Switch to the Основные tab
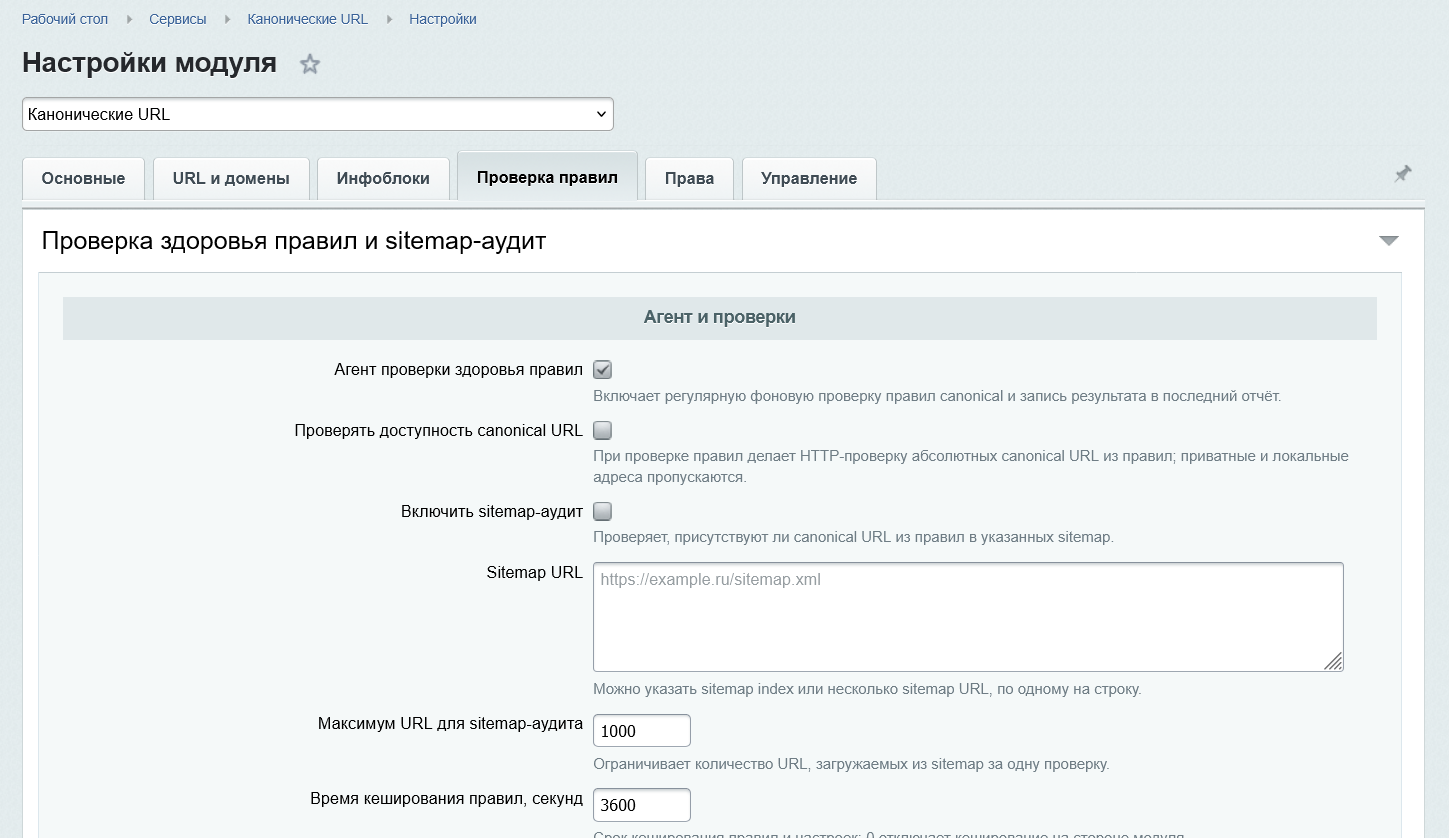The height and width of the screenshot is (838, 1449). point(83,178)
